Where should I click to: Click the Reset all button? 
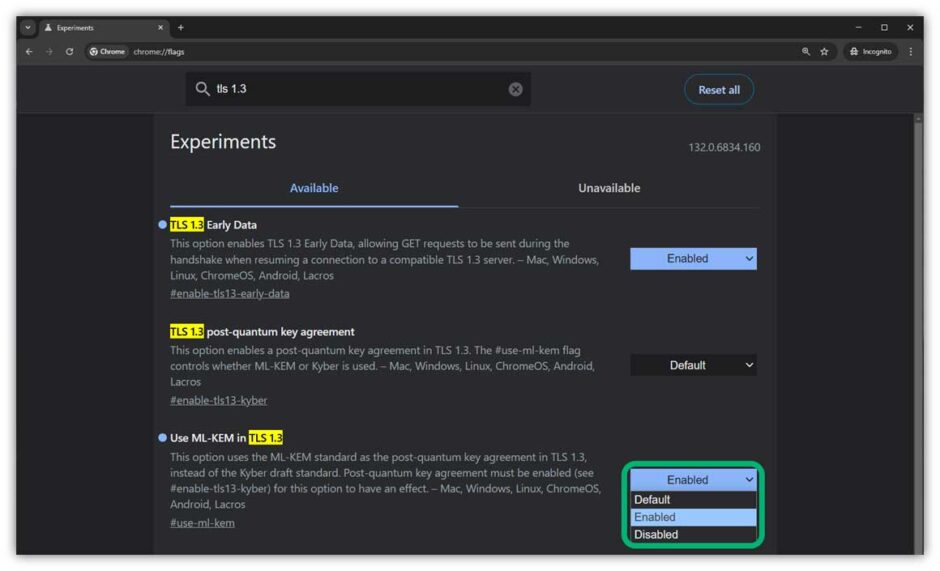click(719, 90)
